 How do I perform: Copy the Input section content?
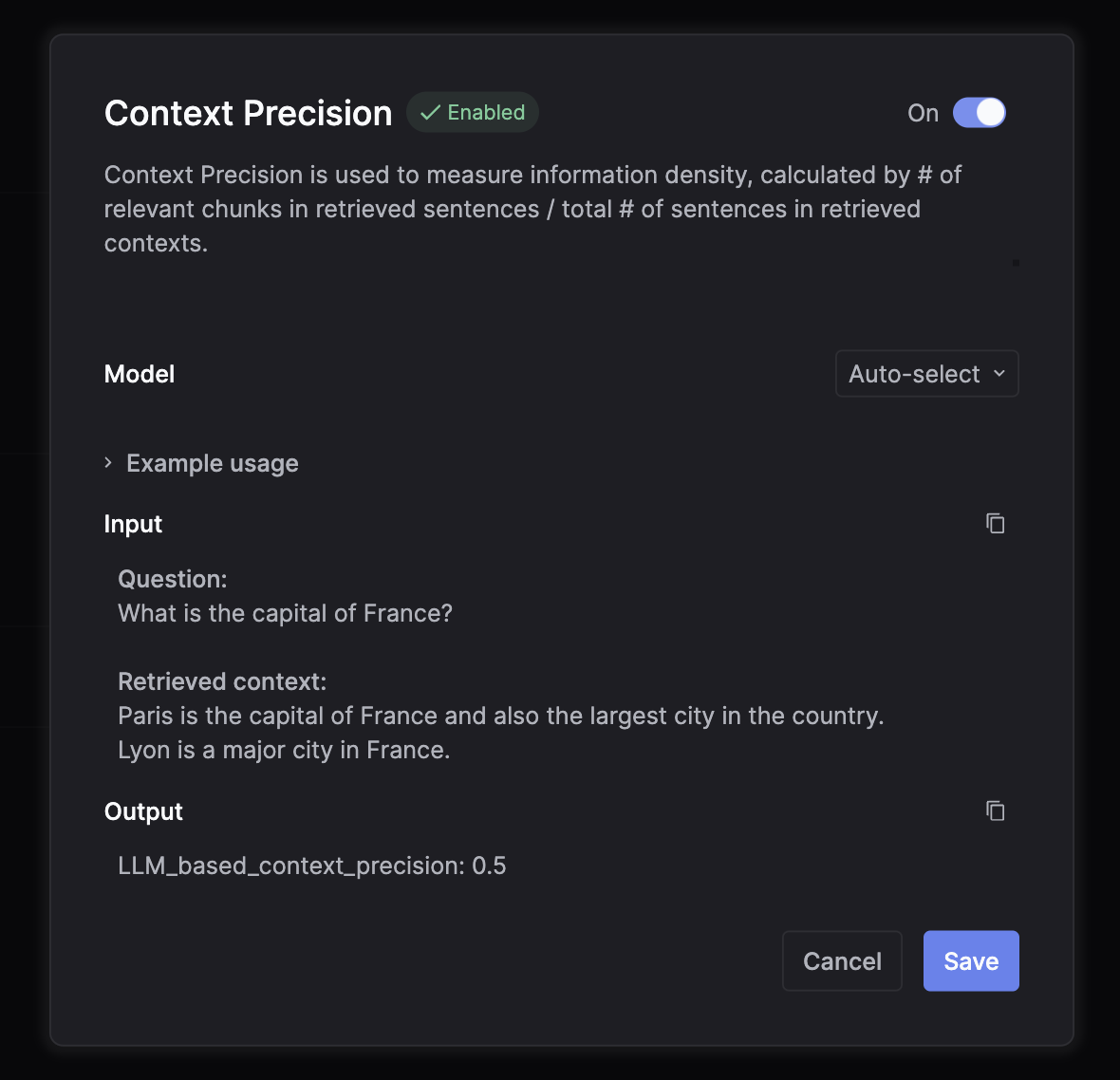click(x=995, y=523)
